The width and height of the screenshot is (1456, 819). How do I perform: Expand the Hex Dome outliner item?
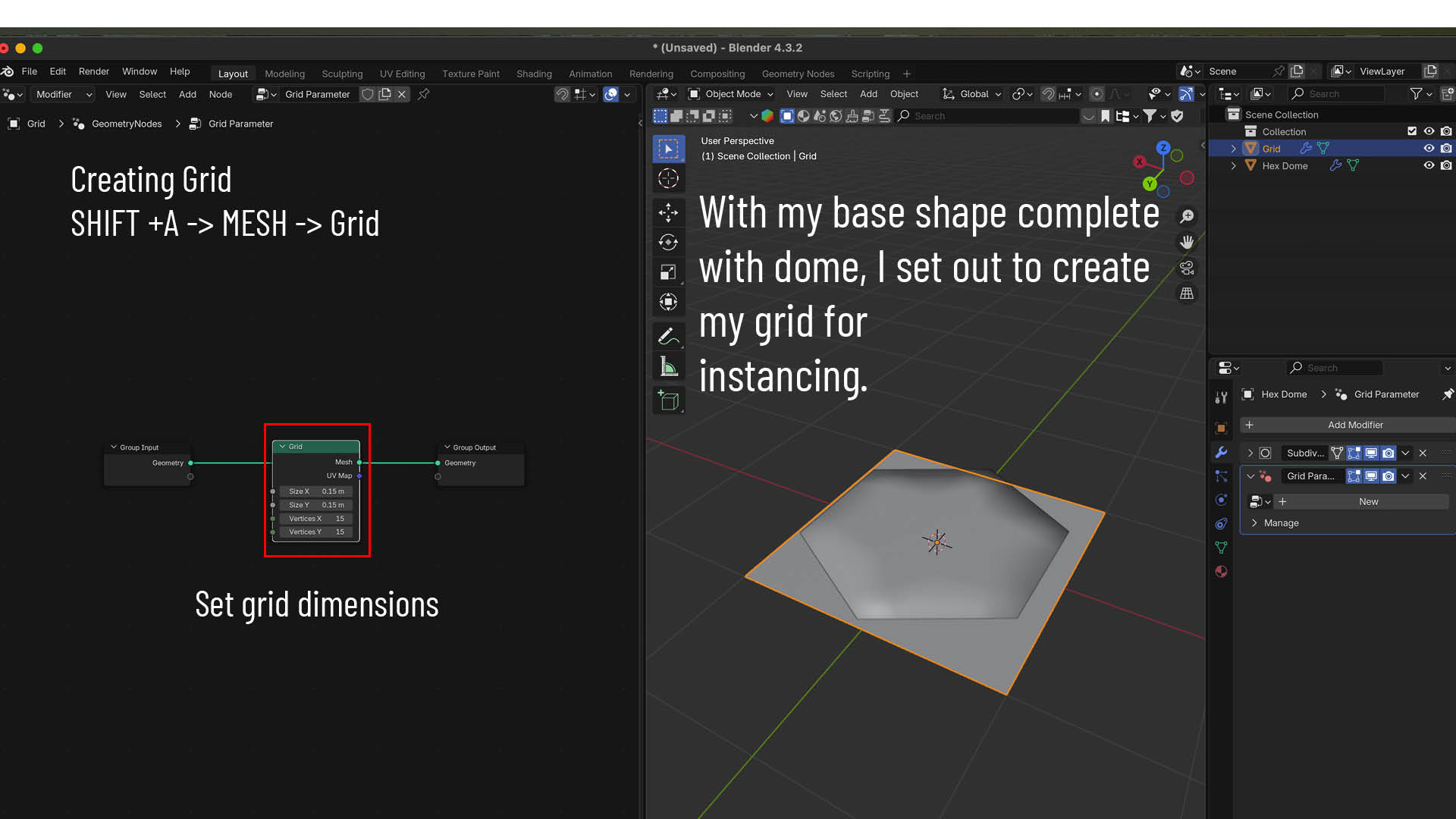(x=1234, y=165)
